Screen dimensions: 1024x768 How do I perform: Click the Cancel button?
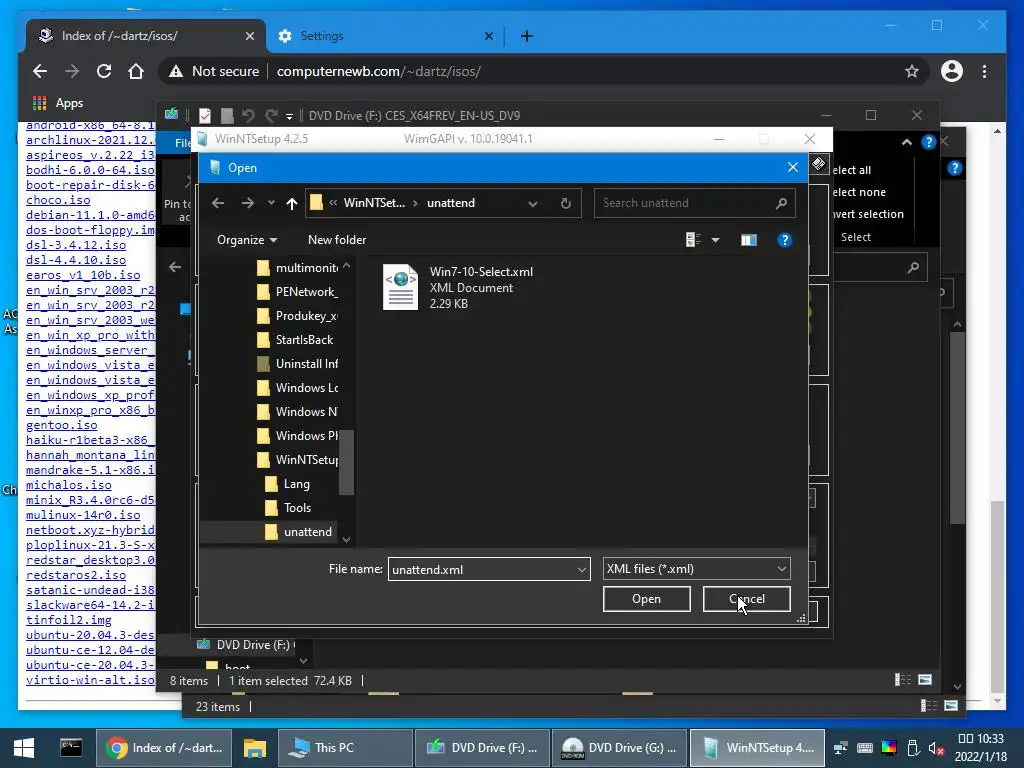[746, 599]
